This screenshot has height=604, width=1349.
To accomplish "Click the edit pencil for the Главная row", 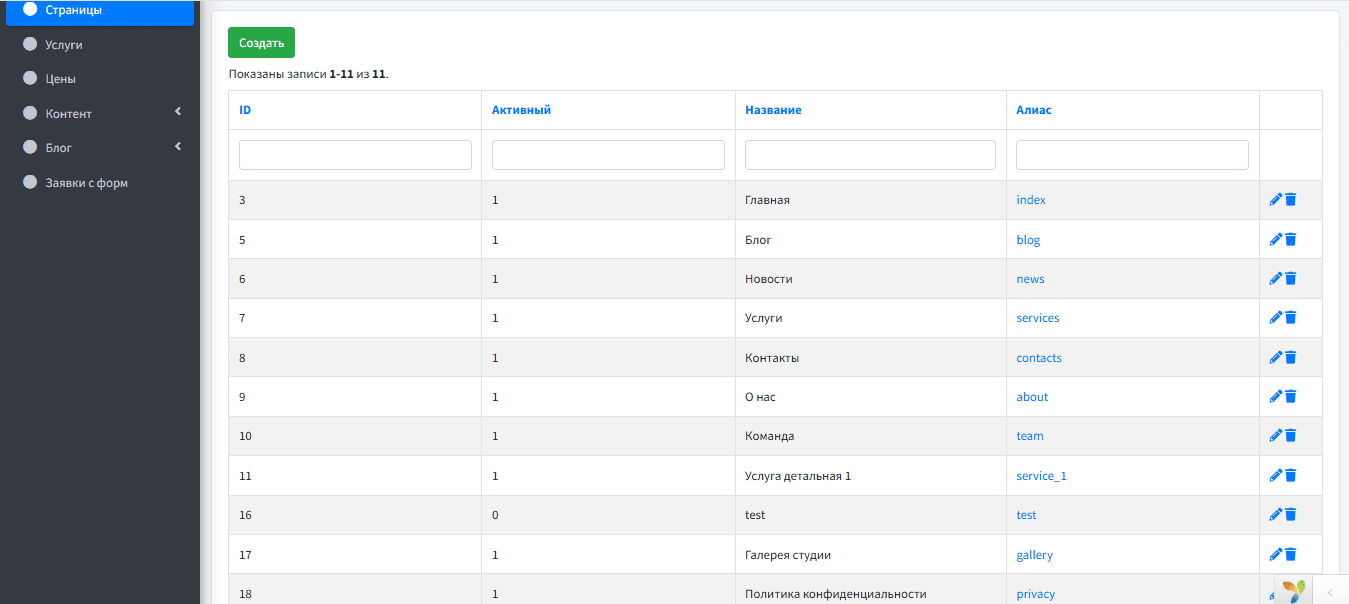I will (x=1275, y=200).
